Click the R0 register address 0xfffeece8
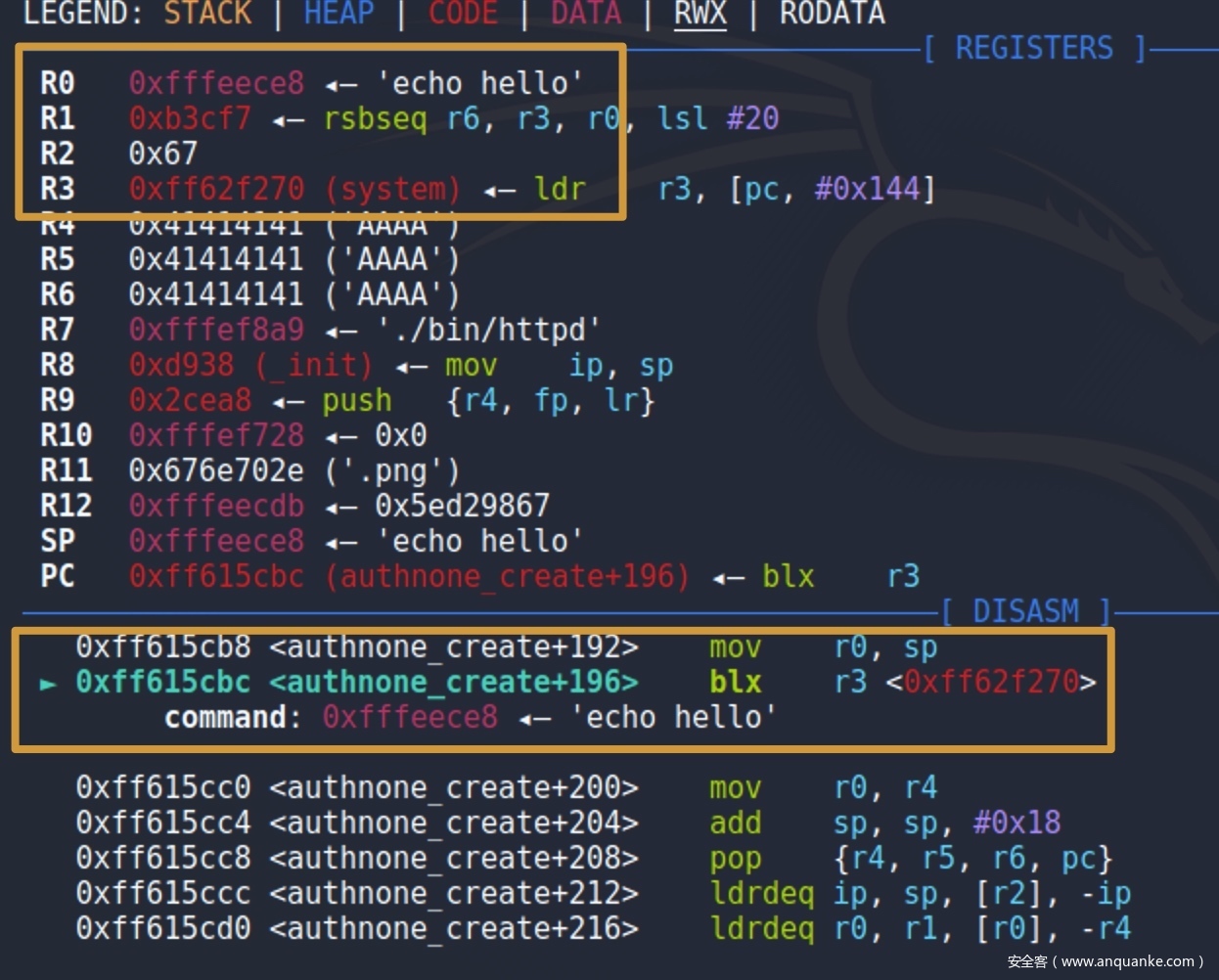The height and width of the screenshot is (980, 1219). 216,84
